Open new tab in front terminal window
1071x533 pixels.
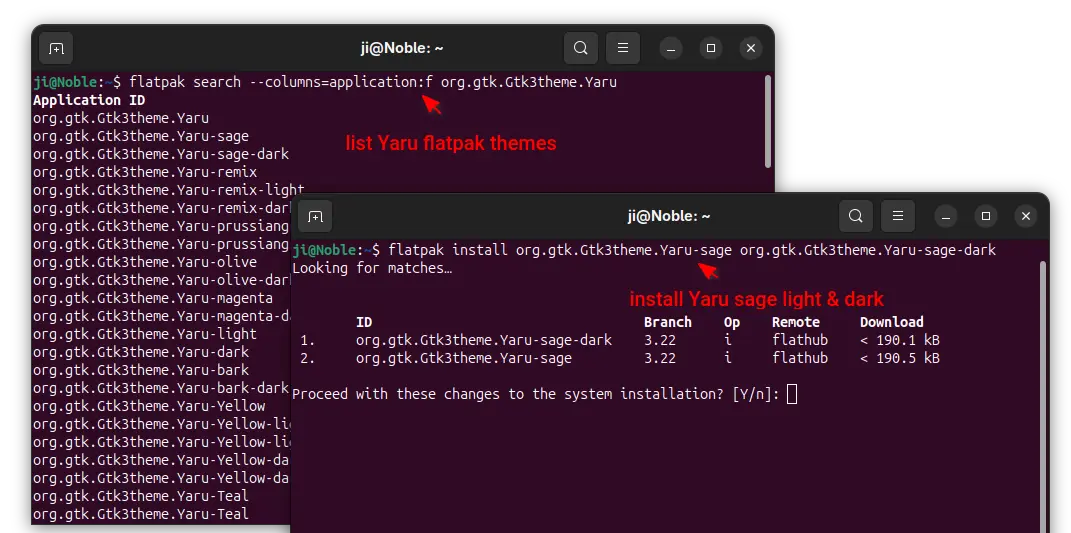315,217
